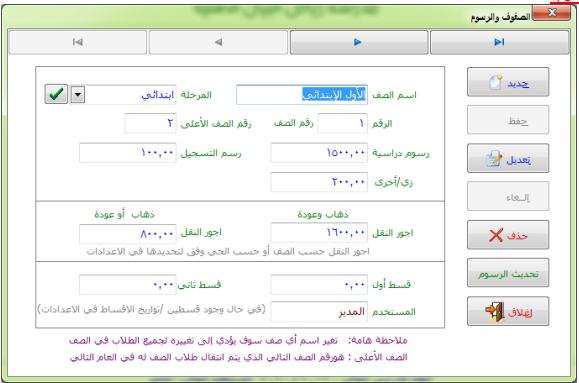
Task: Open the المرحلة dropdown arrow
Action: 78,95
